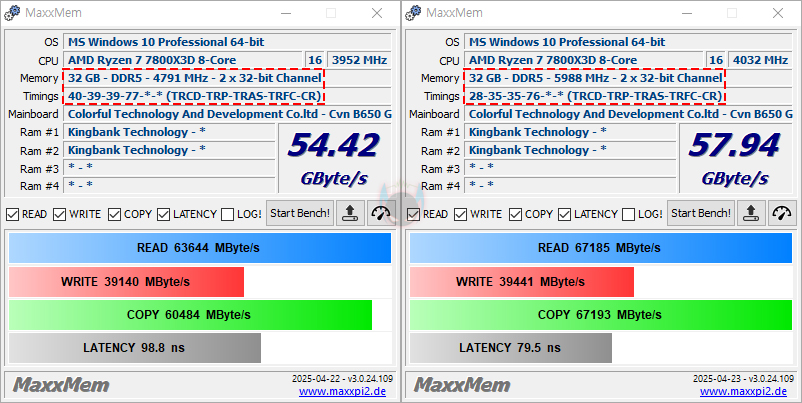
Task: Uncheck COPY checkbox in left window
Action: [114, 214]
